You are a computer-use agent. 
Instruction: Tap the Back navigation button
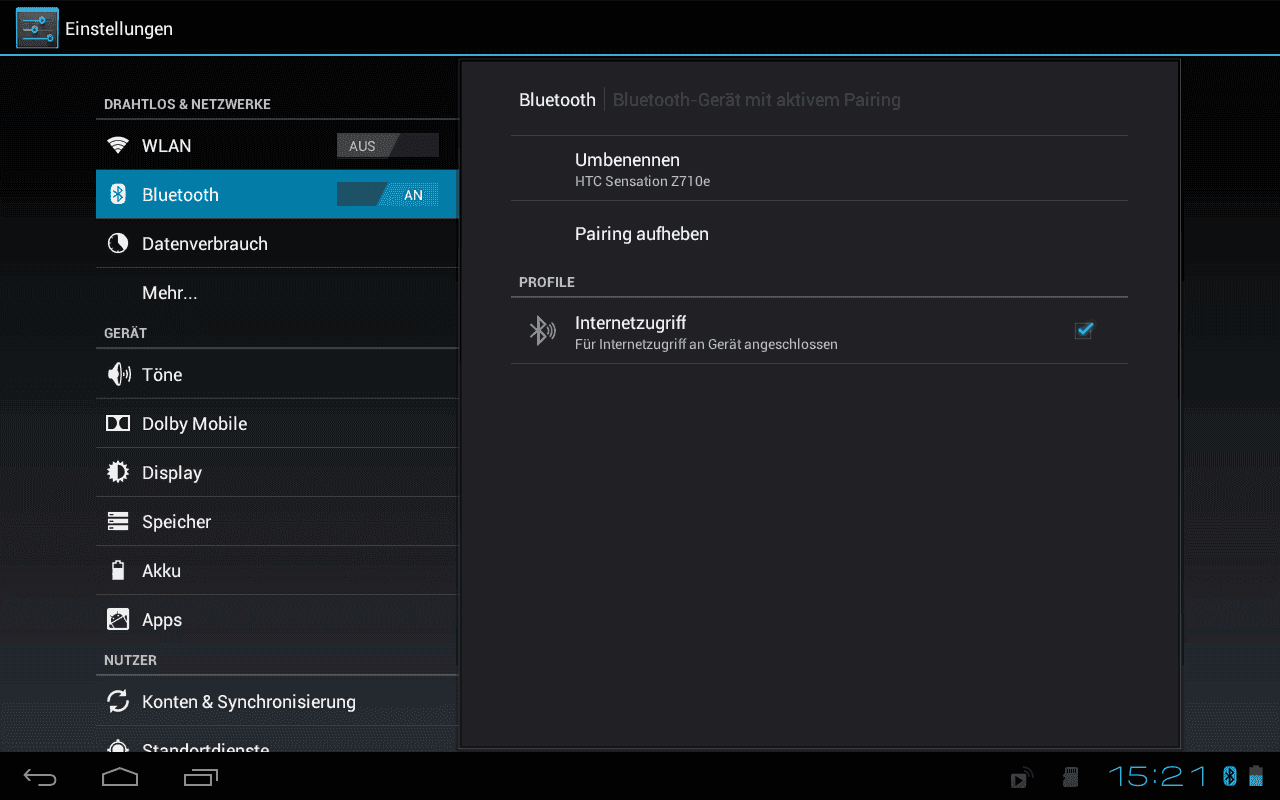click(41, 777)
